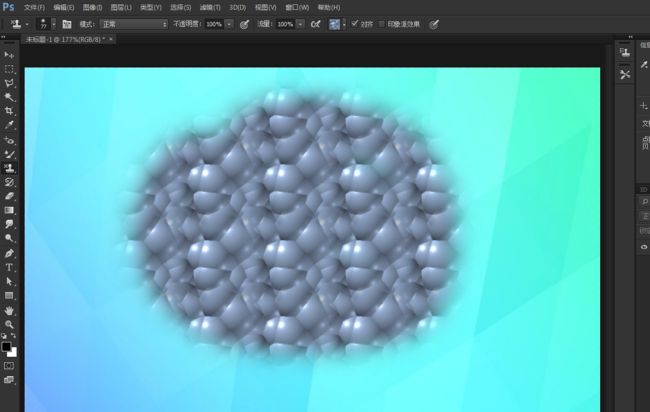
Task: Click the opacity 100% input field
Action: tap(213, 24)
